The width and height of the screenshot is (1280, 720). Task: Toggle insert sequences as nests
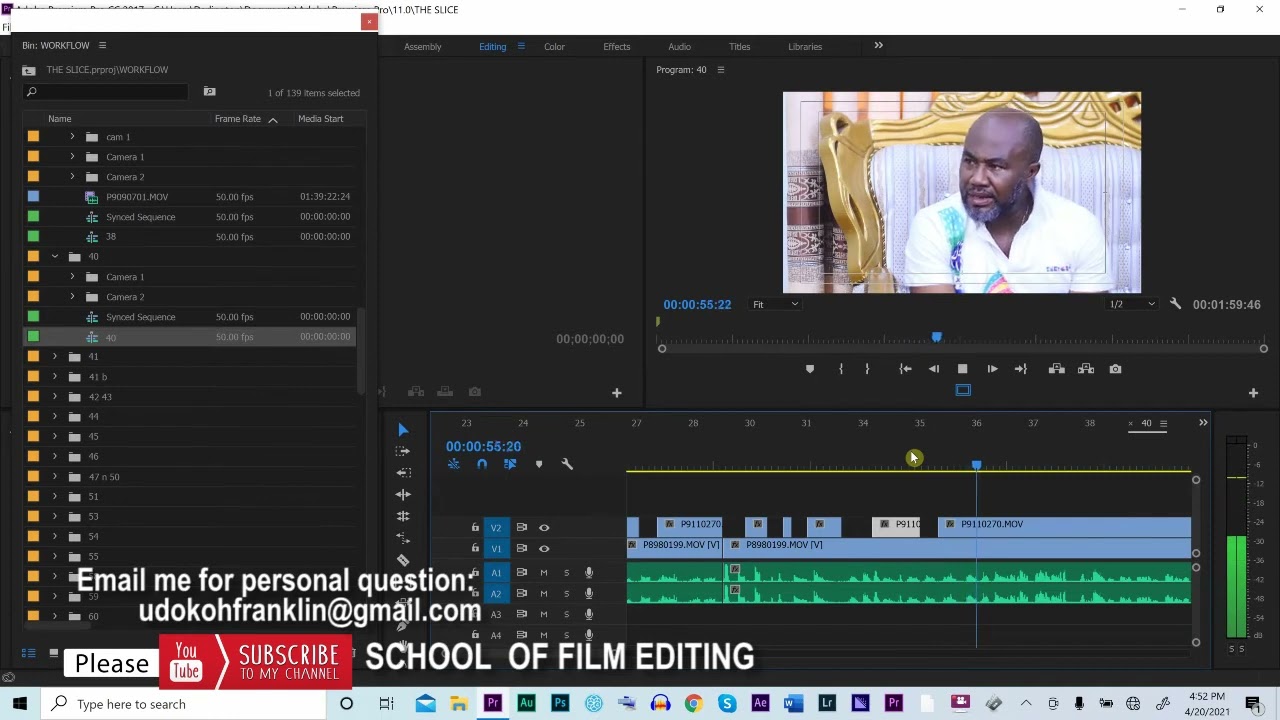coord(454,464)
